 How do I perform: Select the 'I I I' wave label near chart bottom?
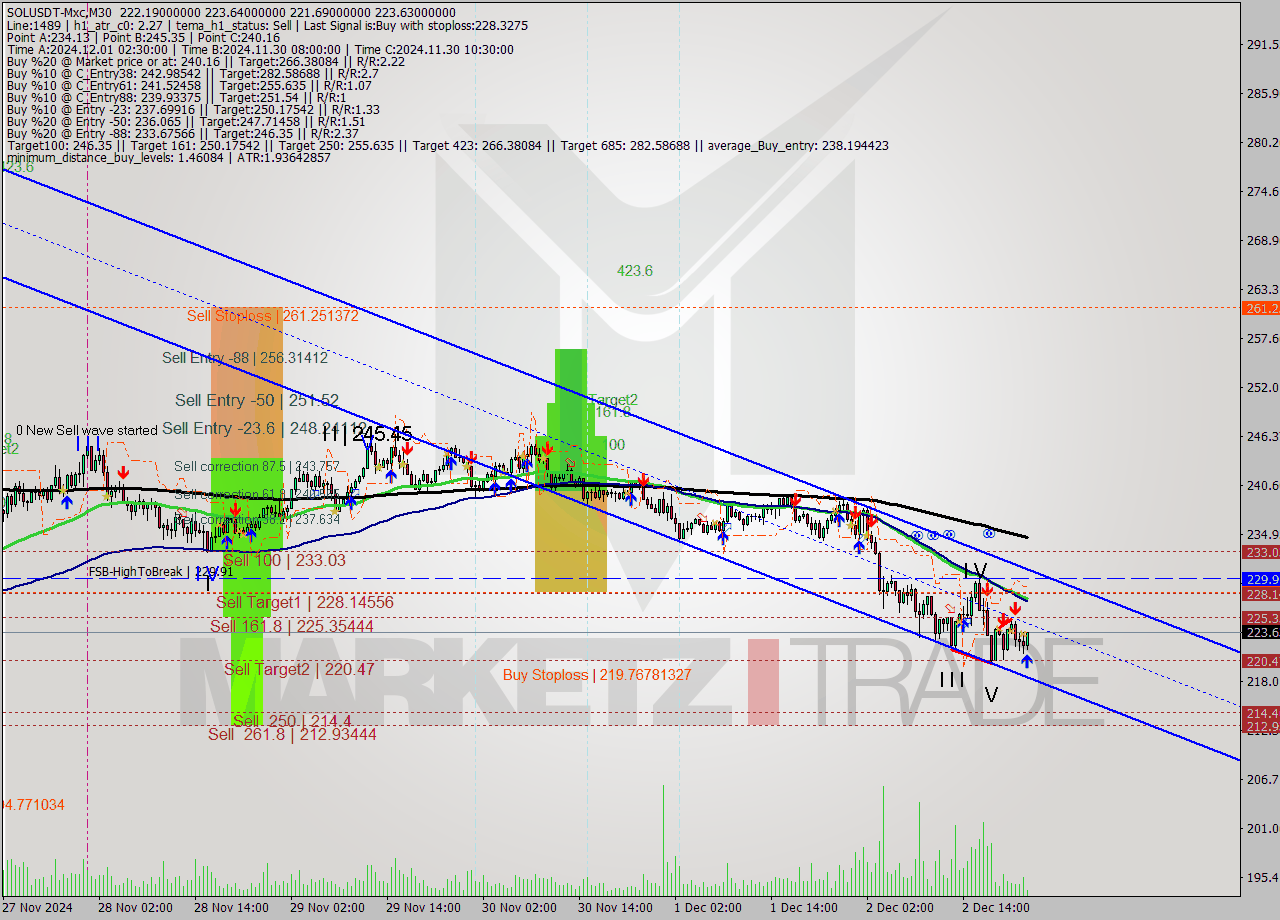click(x=951, y=680)
